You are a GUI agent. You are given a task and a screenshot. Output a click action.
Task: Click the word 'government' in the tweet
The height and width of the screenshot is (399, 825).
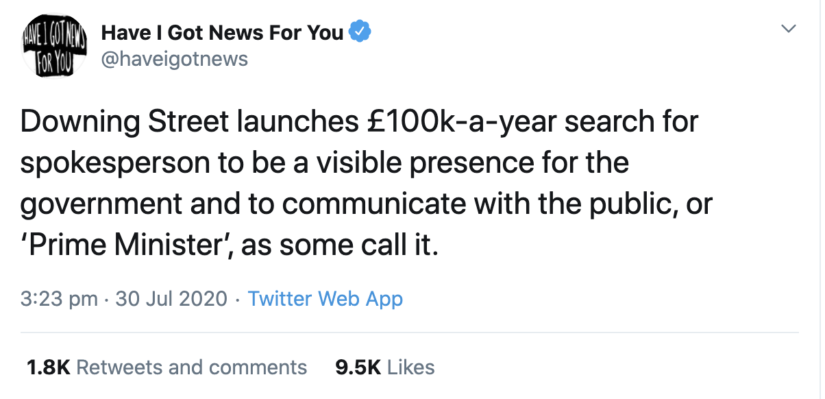102,205
